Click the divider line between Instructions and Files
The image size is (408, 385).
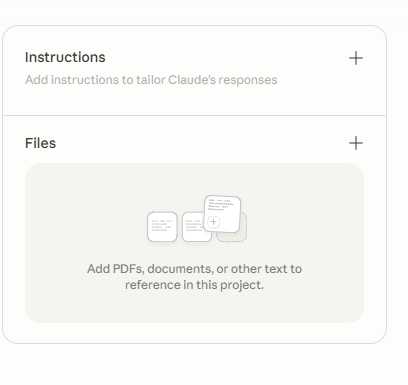coord(194,115)
